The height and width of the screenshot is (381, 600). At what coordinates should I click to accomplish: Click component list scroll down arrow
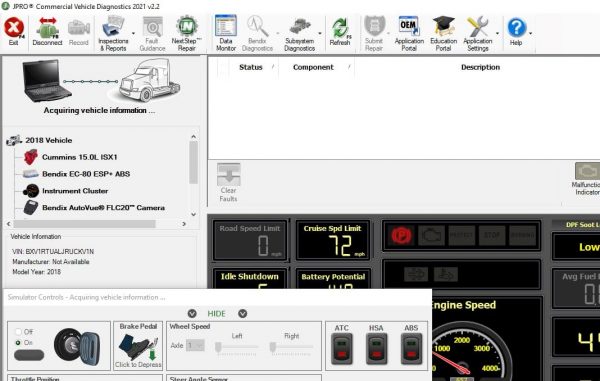click(194, 214)
